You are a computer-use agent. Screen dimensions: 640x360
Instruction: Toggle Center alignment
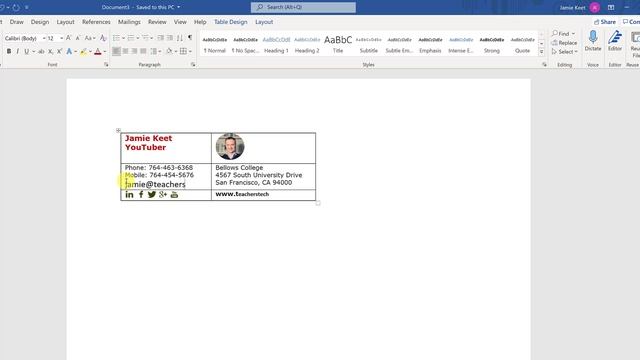click(x=125, y=51)
